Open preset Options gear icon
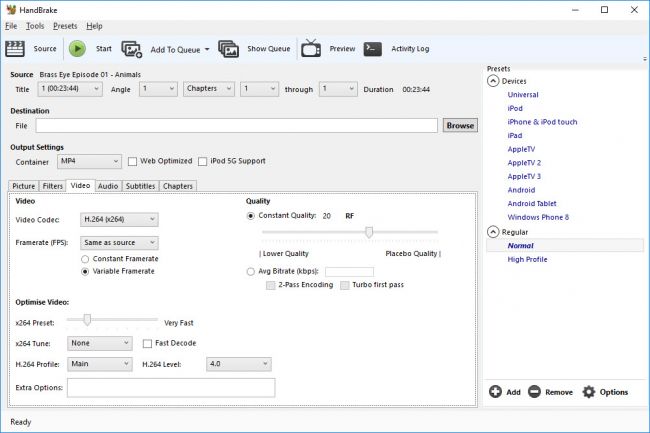Image resolution: width=650 pixels, height=433 pixels. click(589, 392)
